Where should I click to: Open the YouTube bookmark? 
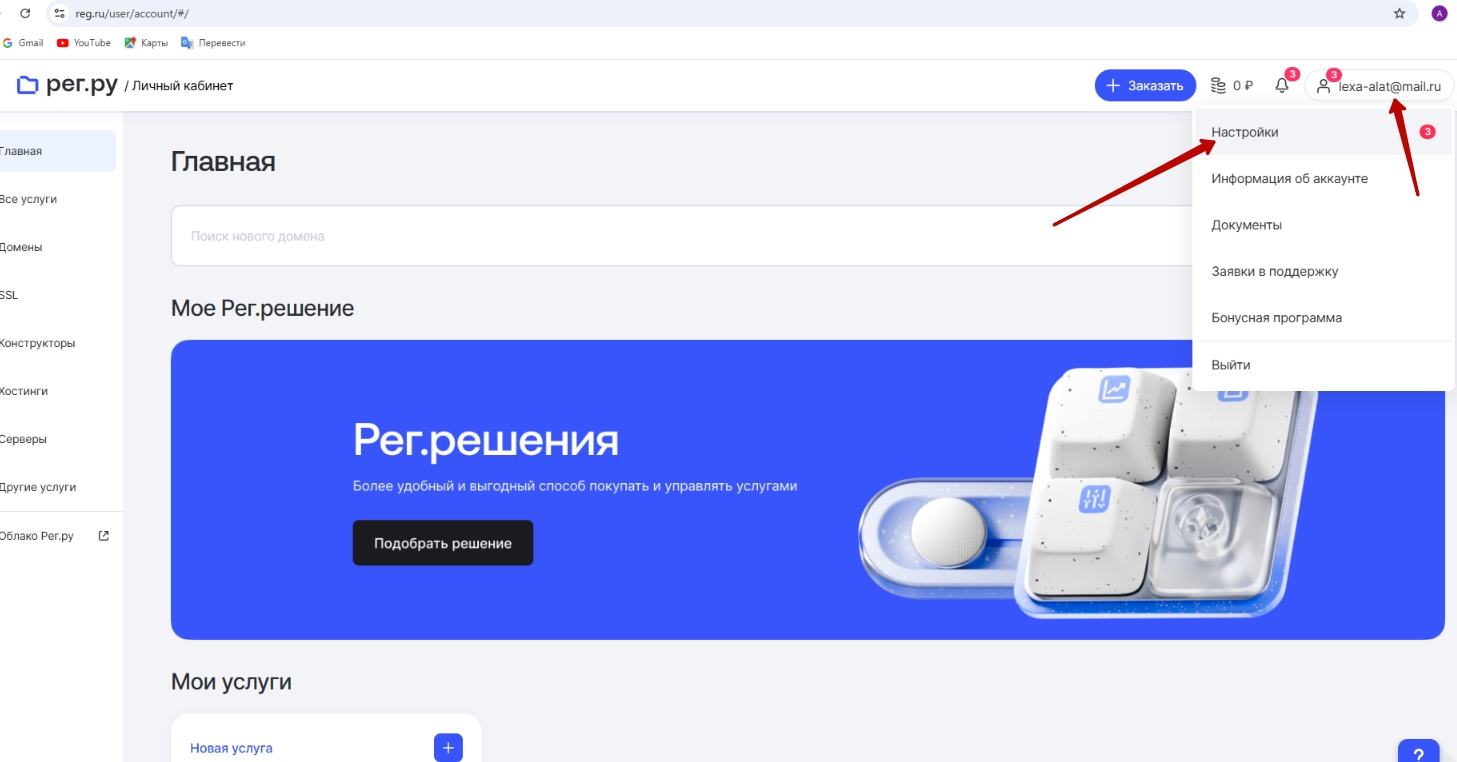point(84,43)
